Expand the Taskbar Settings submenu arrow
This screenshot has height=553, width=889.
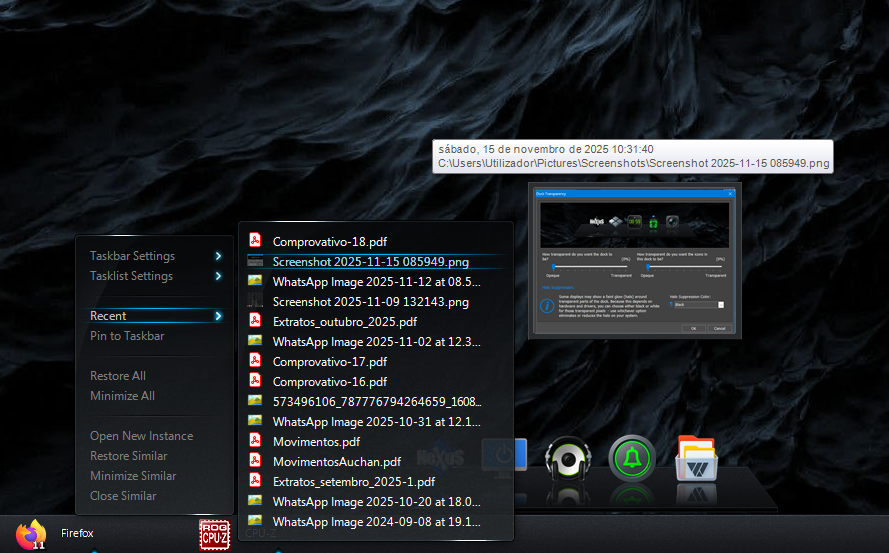(x=218, y=256)
